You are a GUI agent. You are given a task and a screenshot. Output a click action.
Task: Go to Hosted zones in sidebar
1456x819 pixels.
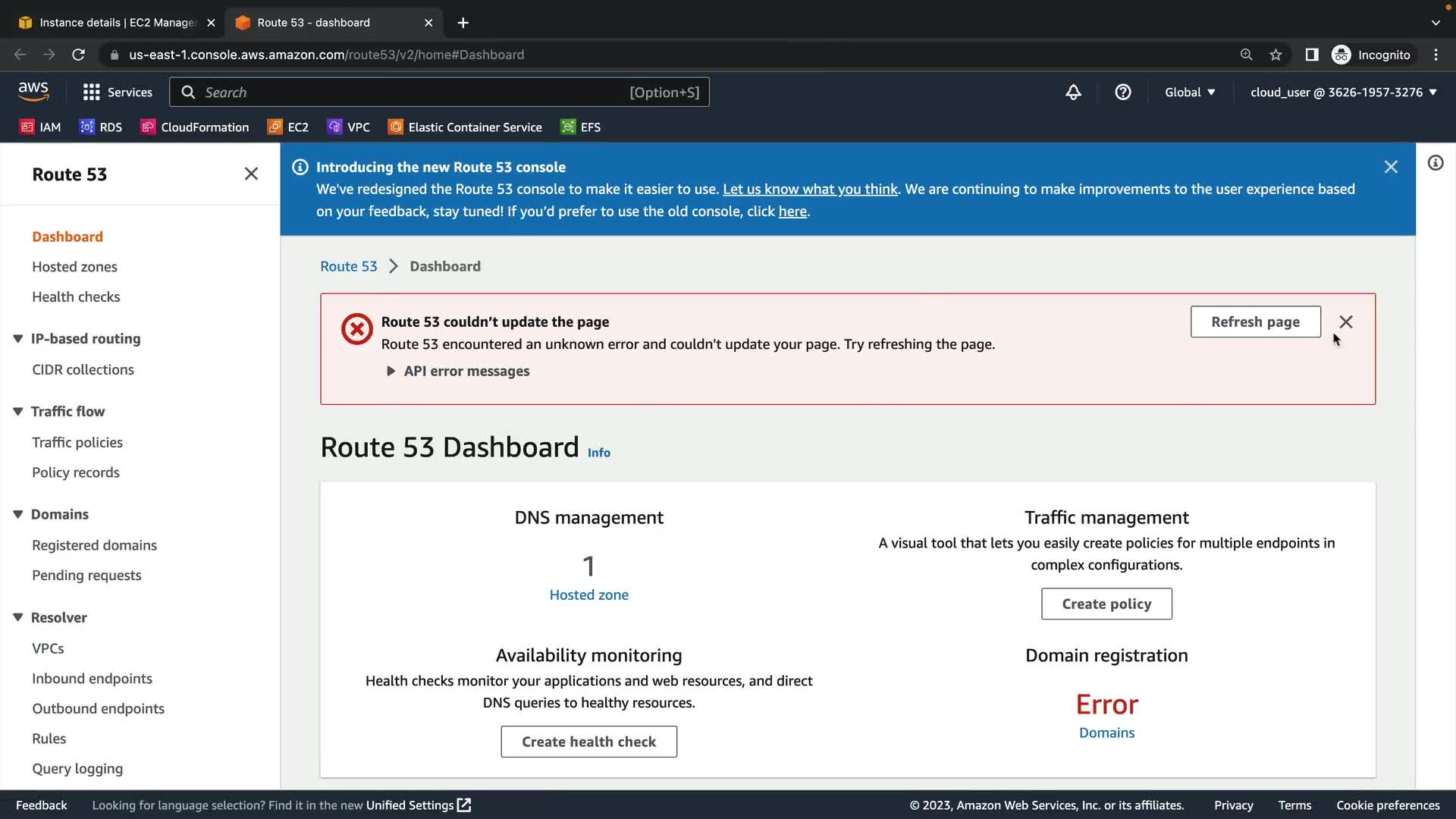click(74, 266)
